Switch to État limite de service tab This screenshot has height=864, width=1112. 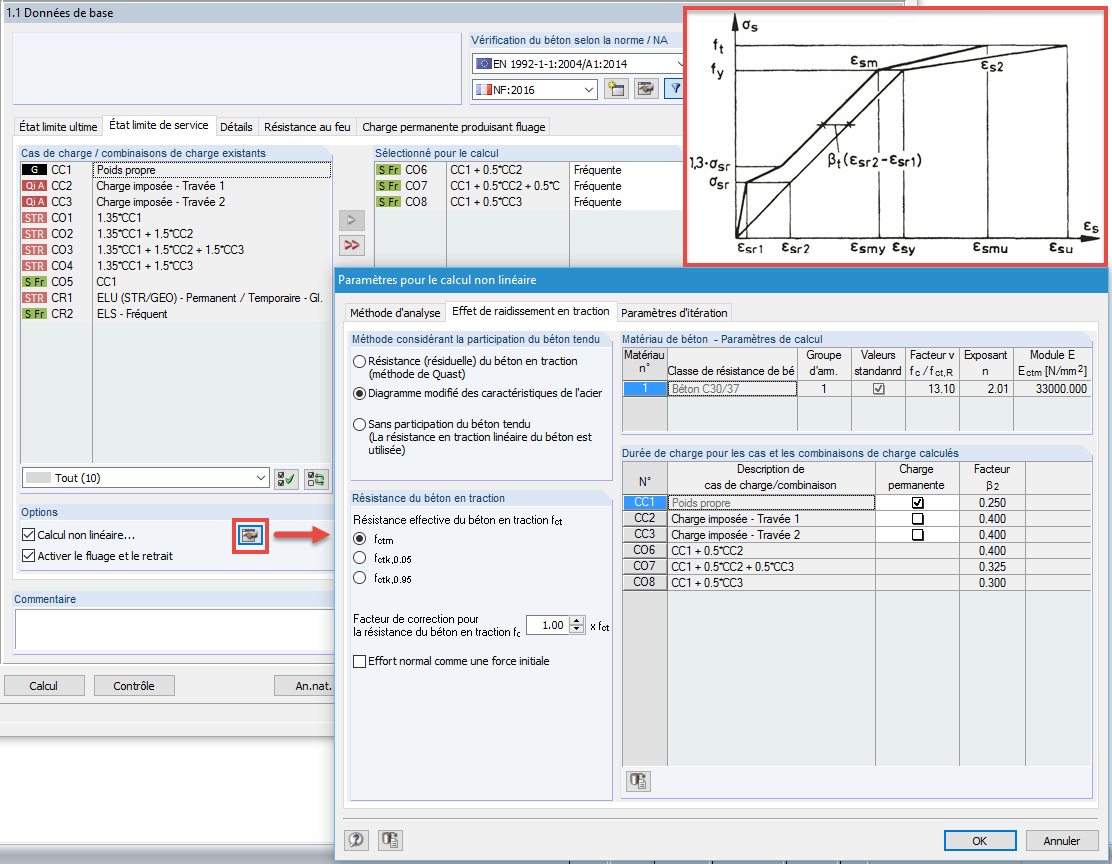click(x=159, y=125)
